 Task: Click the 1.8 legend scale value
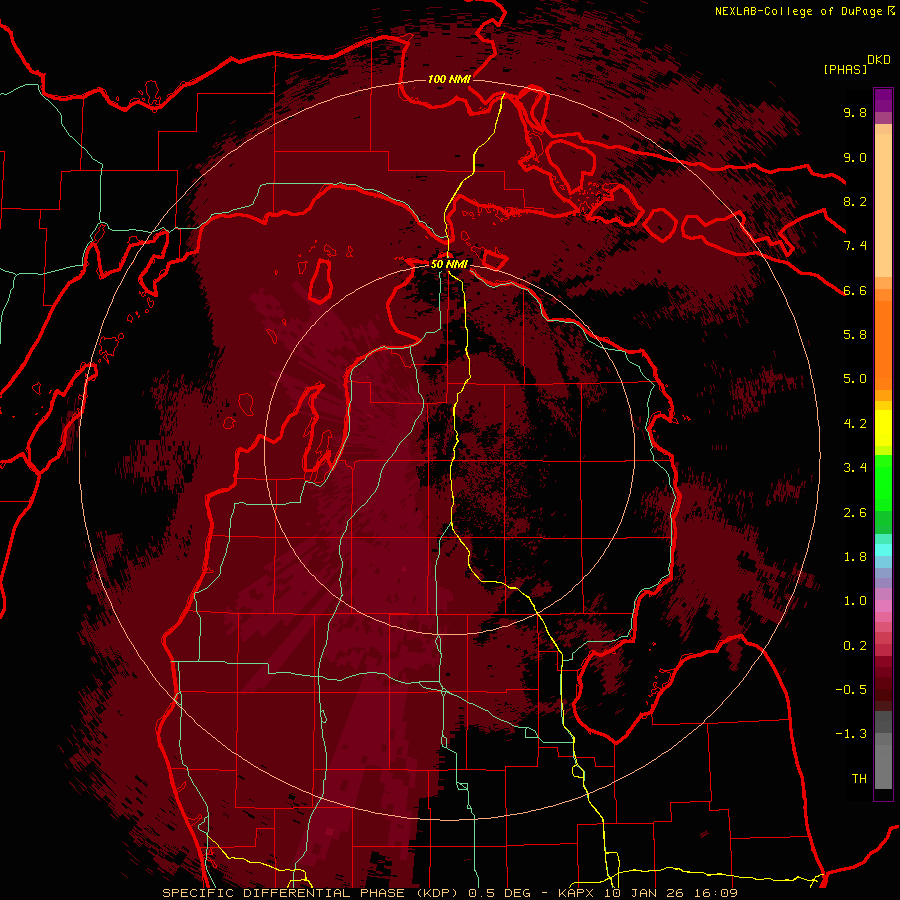pos(855,557)
